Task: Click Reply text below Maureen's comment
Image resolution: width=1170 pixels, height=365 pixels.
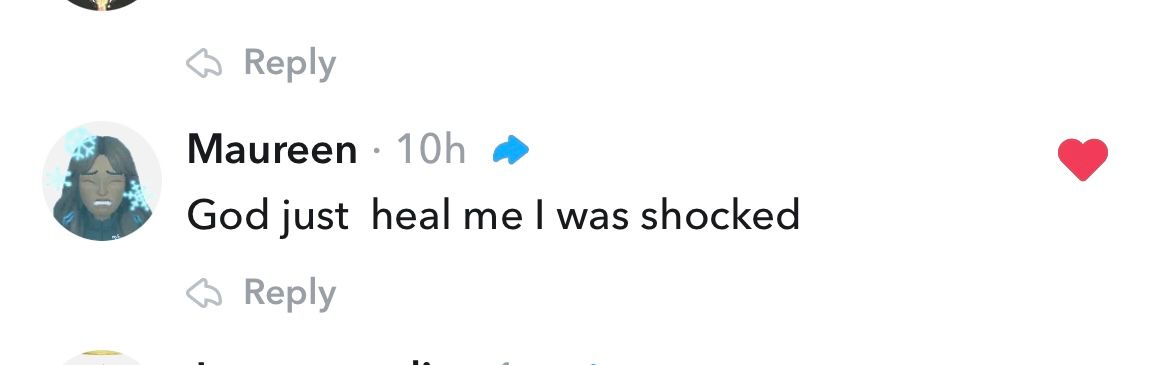Action: tap(290, 294)
